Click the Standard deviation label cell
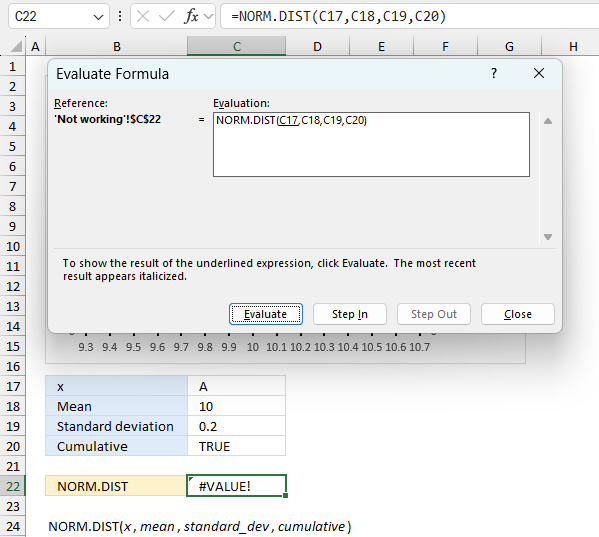Image resolution: width=599 pixels, height=537 pixels. tap(116, 426)
